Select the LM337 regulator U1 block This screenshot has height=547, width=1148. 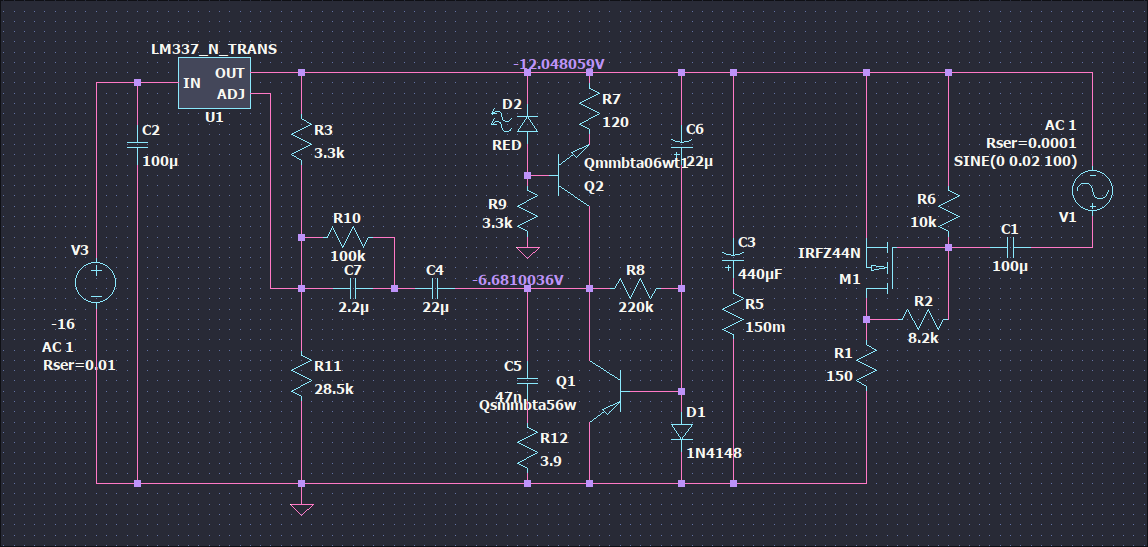coord(215,83)
